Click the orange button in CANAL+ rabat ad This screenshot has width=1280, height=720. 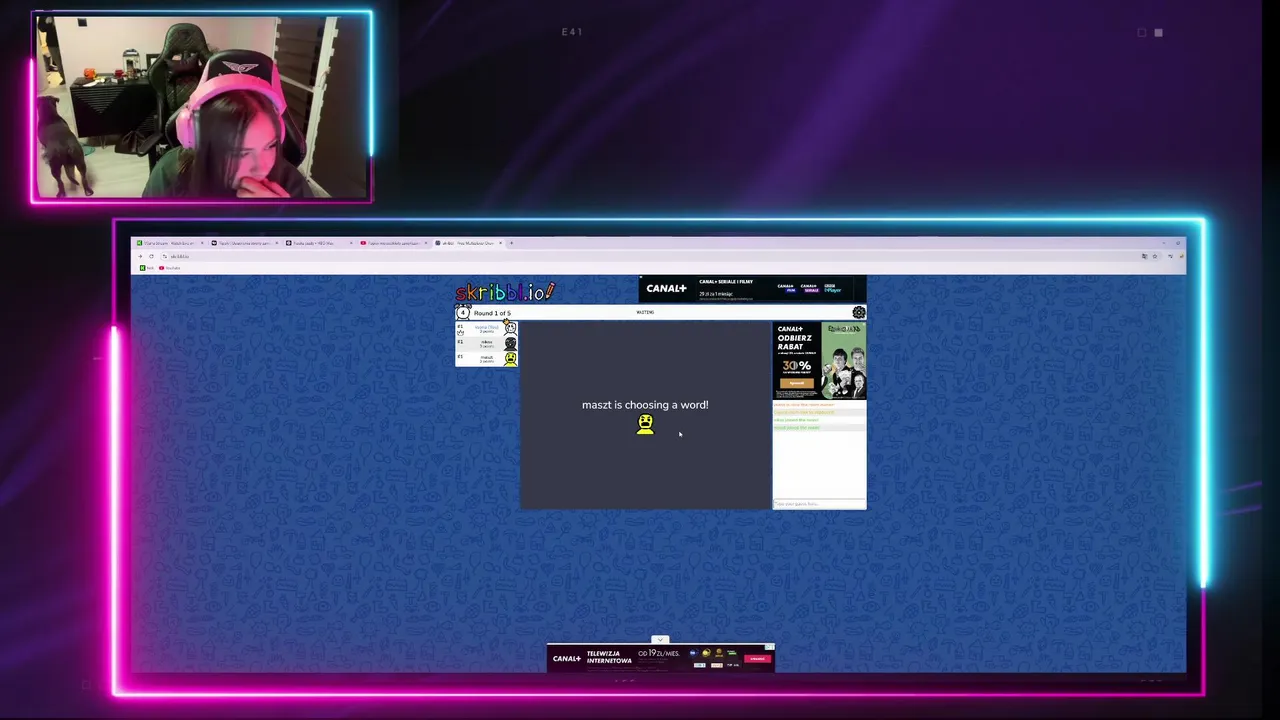pos(797,383)
